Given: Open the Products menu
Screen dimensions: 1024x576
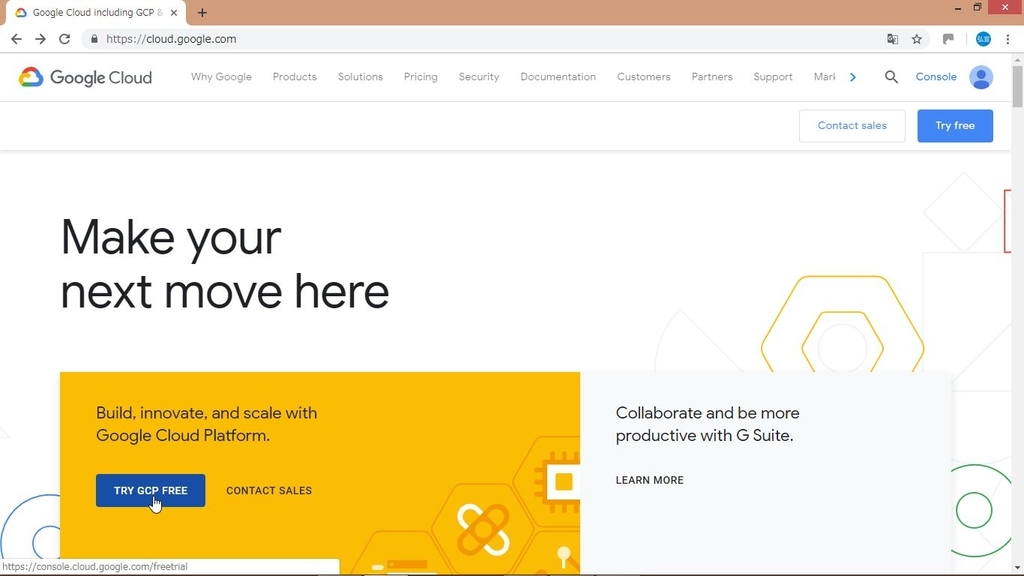Looking at the screenshot, I should coord(295,77).
